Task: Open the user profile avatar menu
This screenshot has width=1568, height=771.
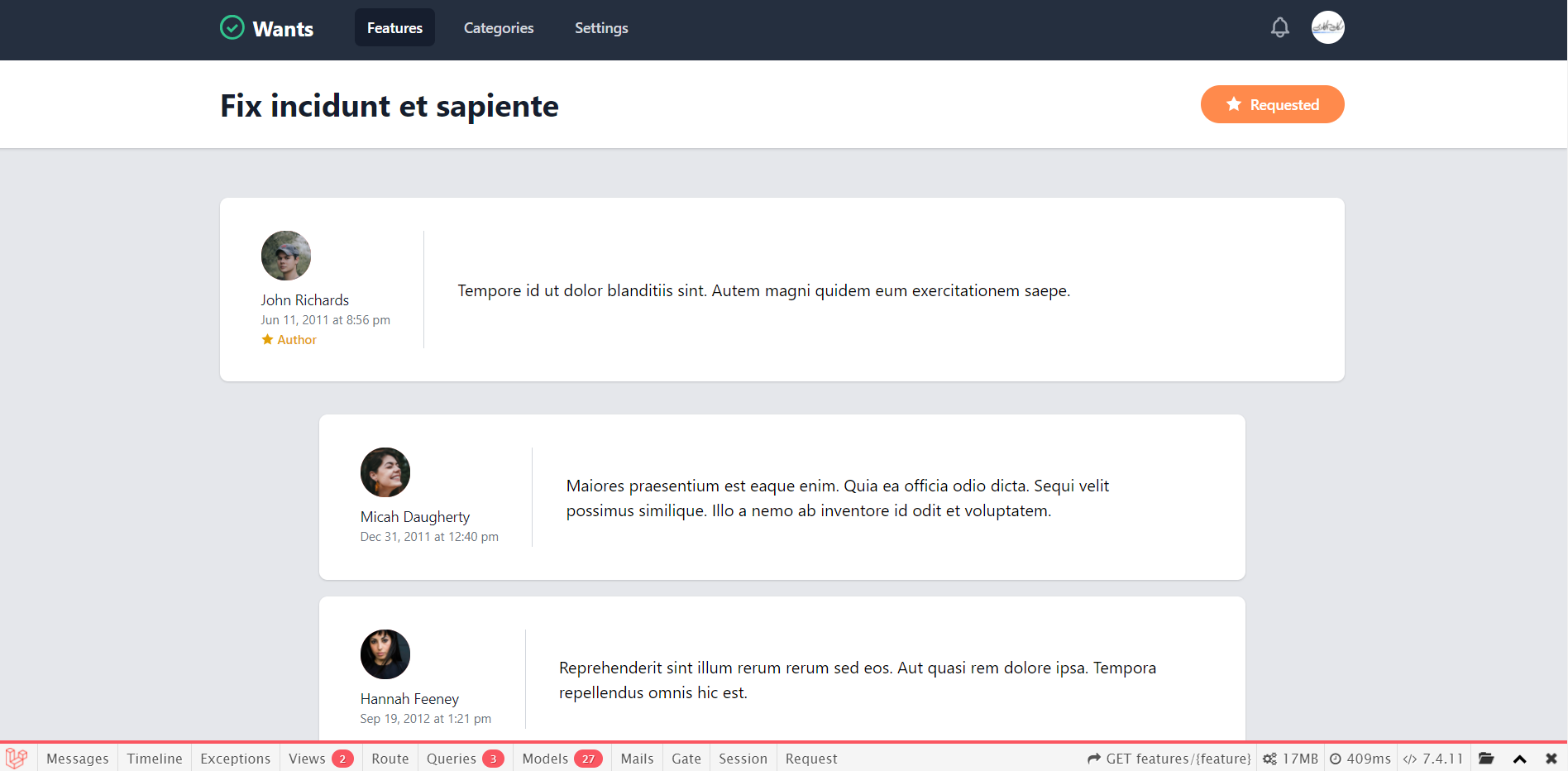Action: click(x=1327, y=28)
